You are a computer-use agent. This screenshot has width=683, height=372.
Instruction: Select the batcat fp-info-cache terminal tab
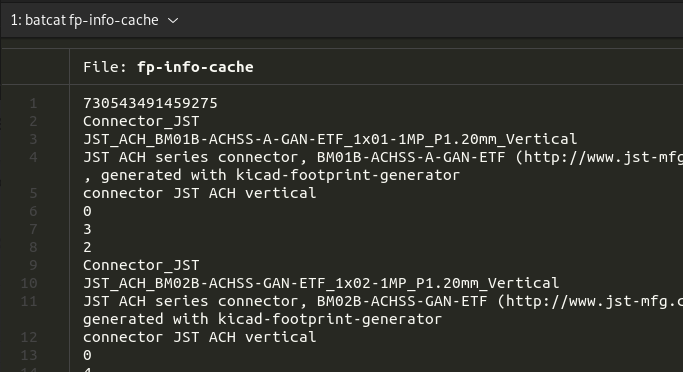[x=85, y=20]
